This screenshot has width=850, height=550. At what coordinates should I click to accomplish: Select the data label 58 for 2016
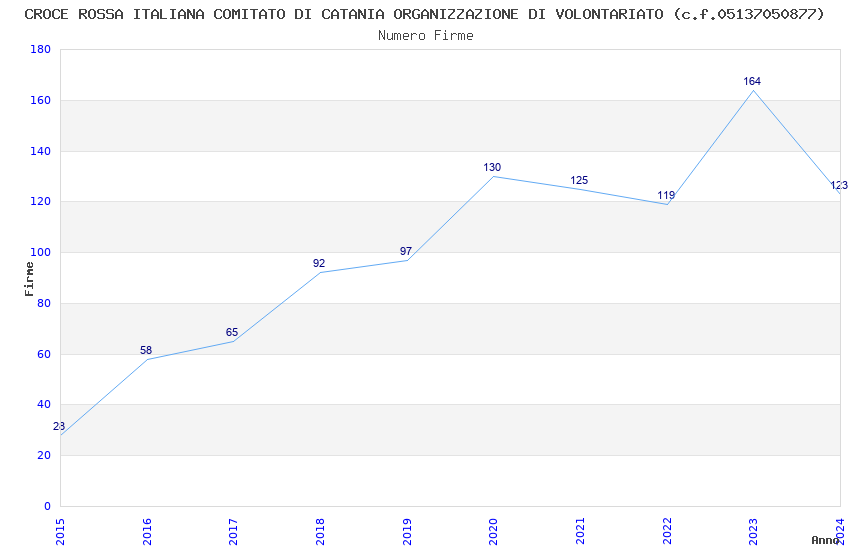click(x=146, y=351)
